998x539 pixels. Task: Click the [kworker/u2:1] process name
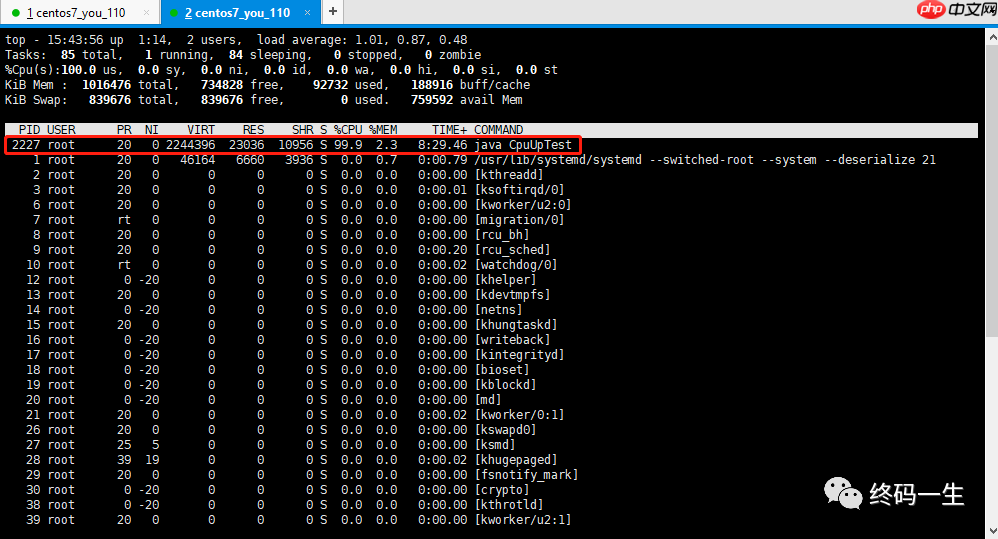[x=523, y=520]
